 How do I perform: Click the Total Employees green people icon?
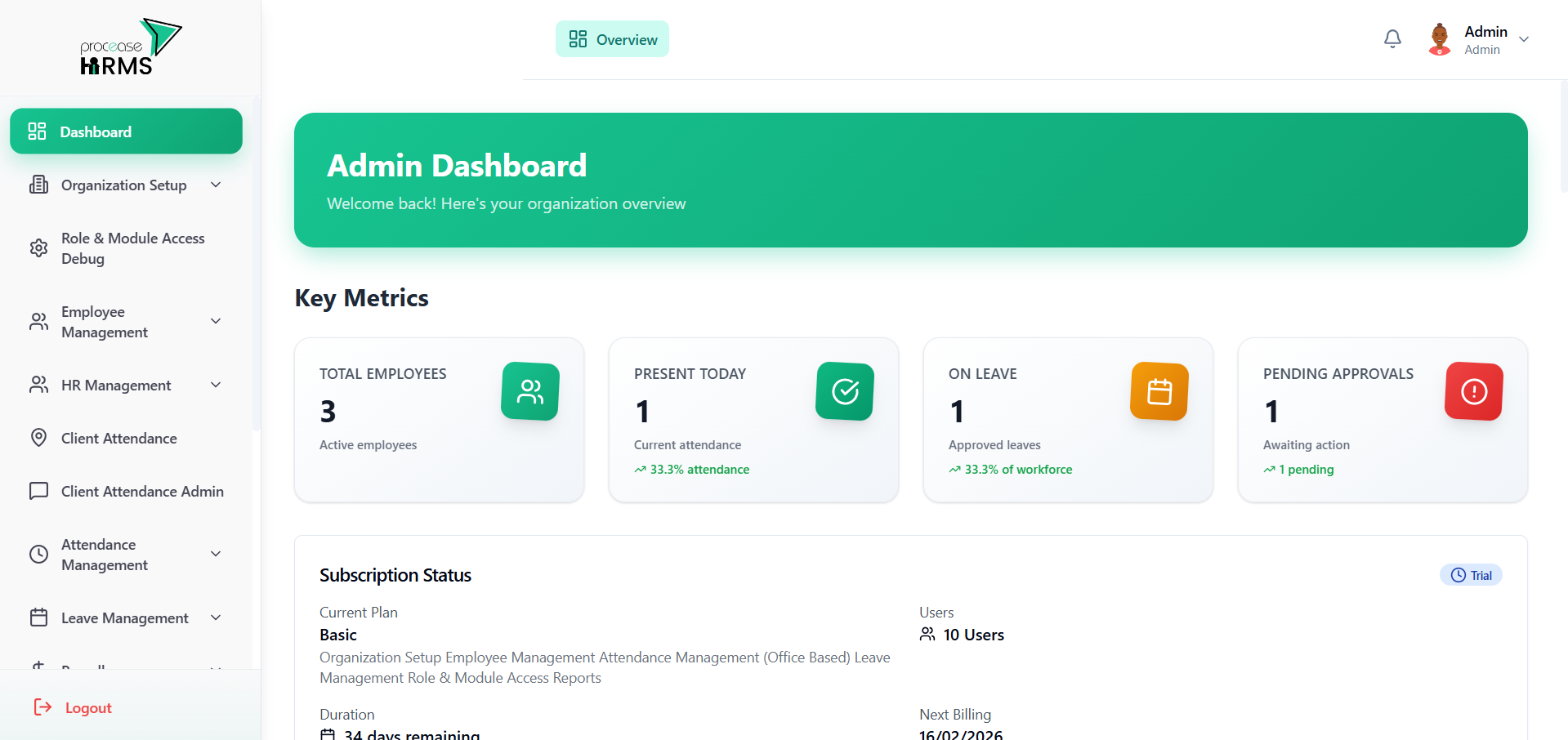[x=530, y=391]
